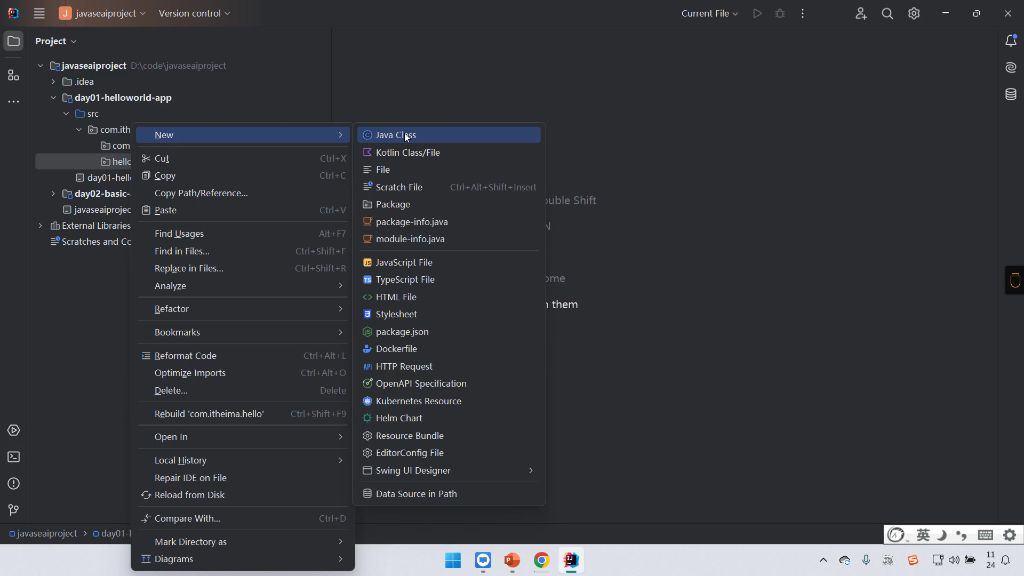Screen dimensions: 1024x576
Task: Open input method settings gear
Action: (1010, 535)
